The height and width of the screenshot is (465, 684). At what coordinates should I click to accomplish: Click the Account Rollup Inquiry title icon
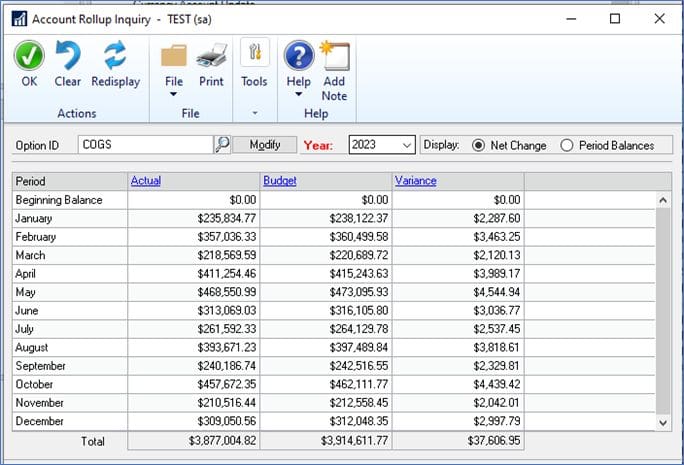pyautogui.click(x=19, y=19)
